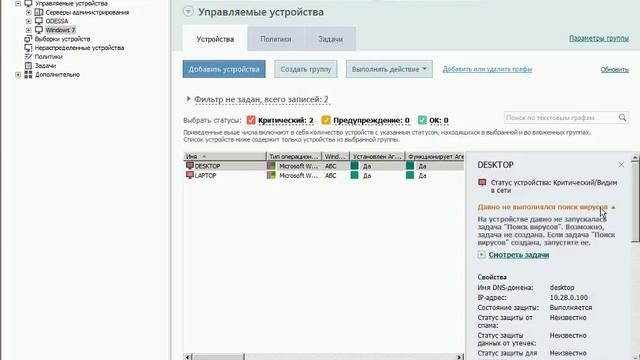
Task: Click the horizontal scrollbar thumb
Action: tap(218, 357)
